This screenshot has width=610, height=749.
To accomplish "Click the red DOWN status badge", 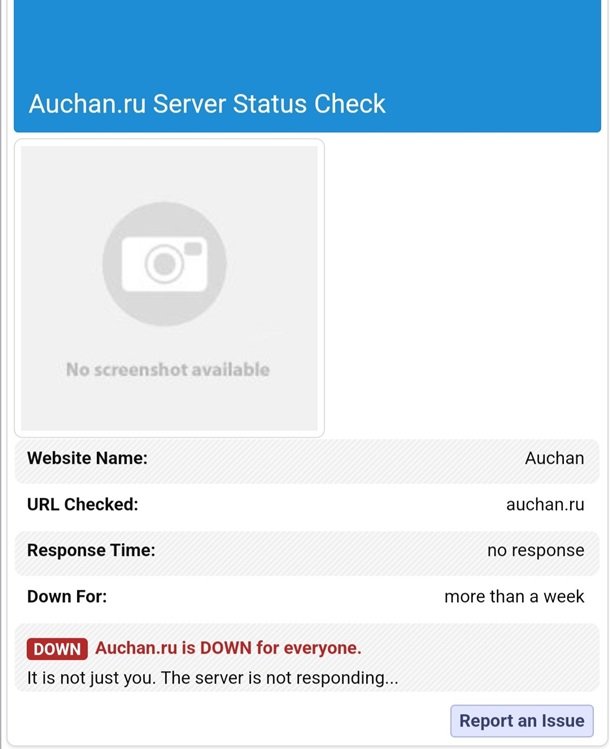I will (57, 649).
